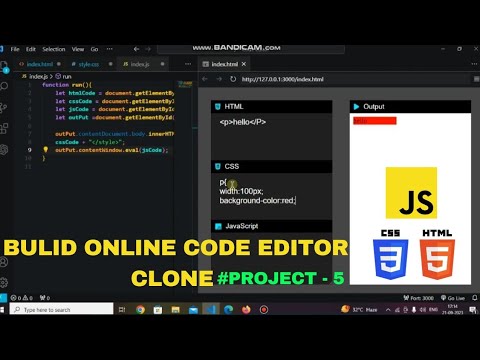Switch to the index.js editor tab

pyautogui.click(x=140, y=64)
